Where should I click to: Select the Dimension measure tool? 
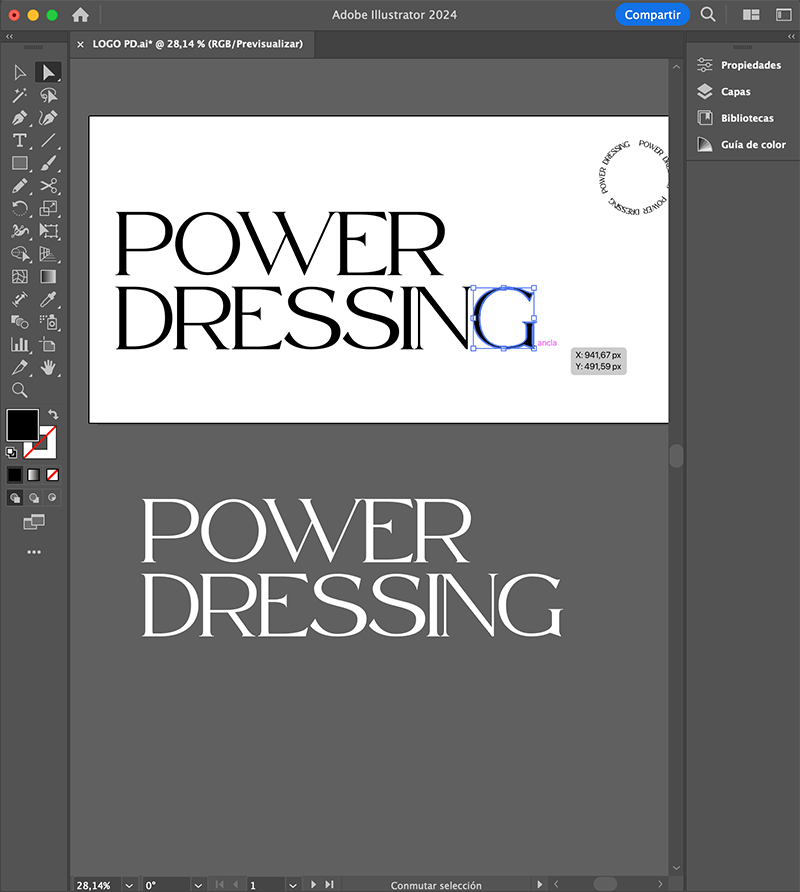pos(19,299)
